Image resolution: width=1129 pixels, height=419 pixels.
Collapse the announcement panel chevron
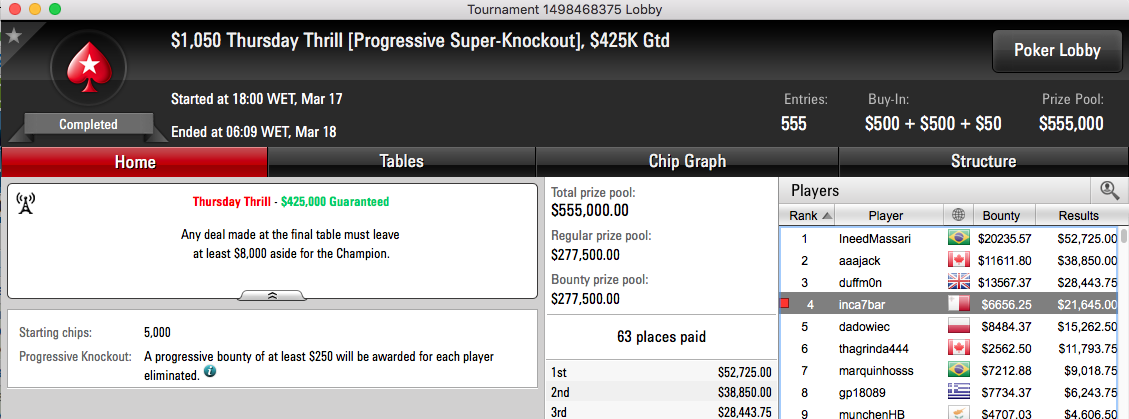click(273, 295)
